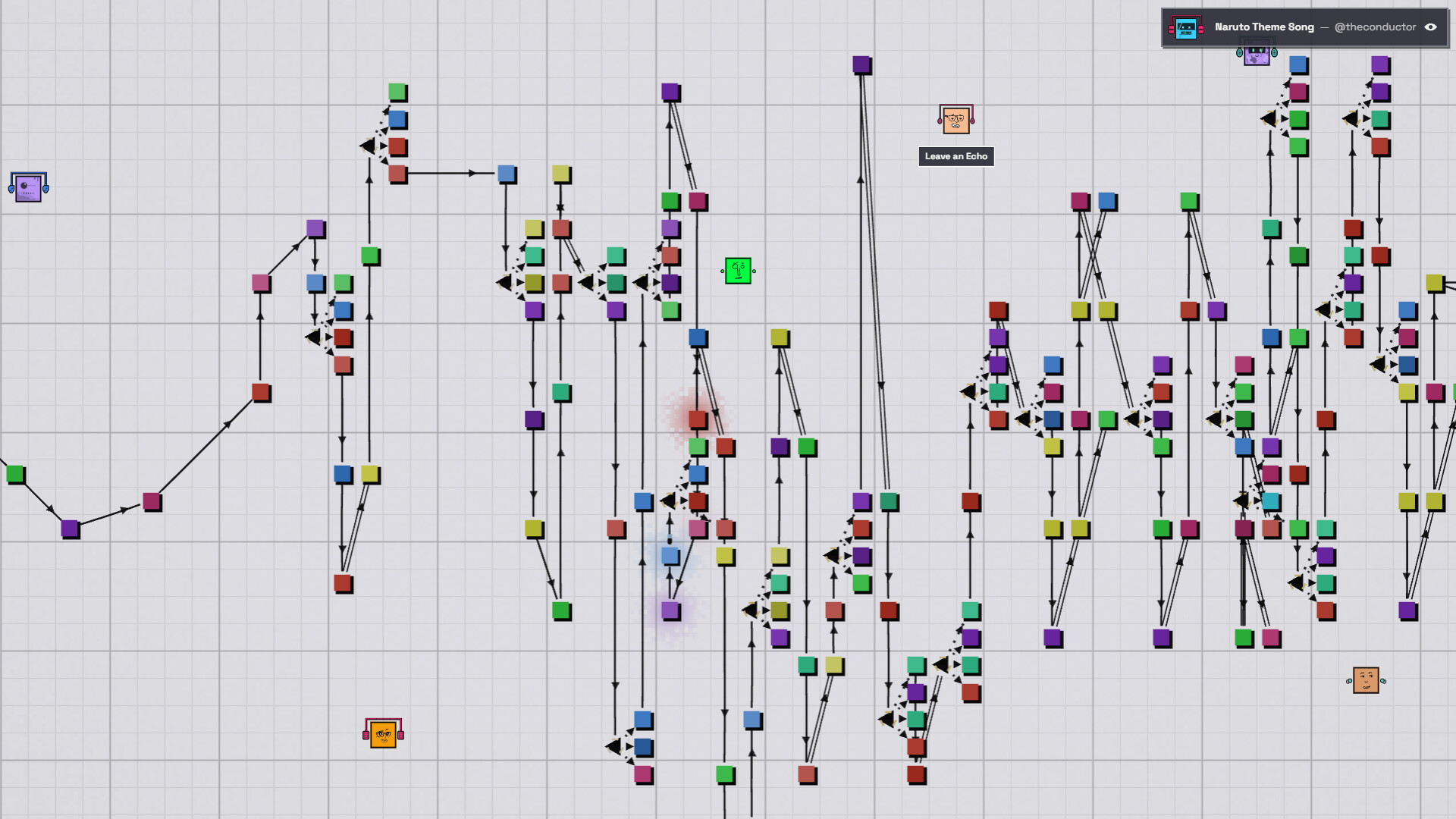Click the glowing blue note node
1456x819 pixels.
670,556
